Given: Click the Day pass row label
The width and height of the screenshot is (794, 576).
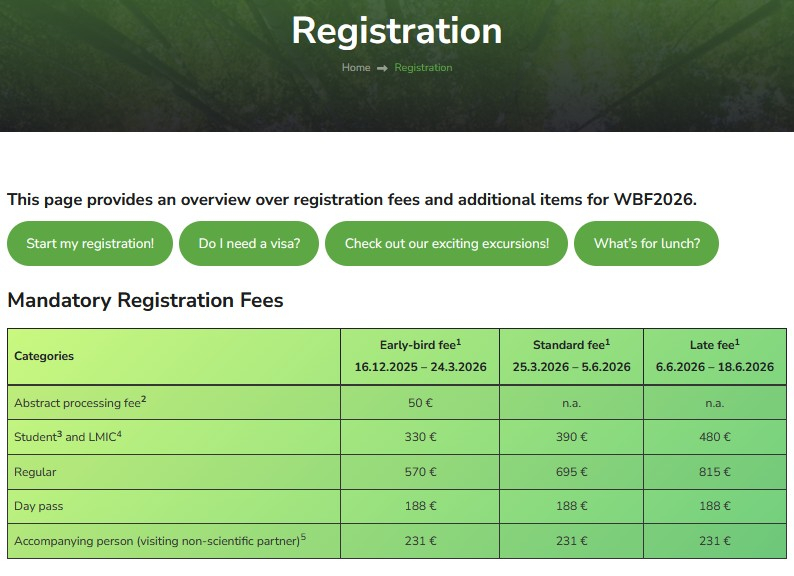Looking at the screenshot, I should [38, 506].
